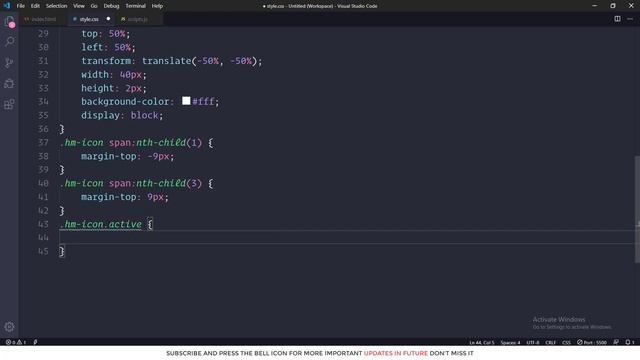Click 'translate(-50%, -50%)' value
Viewport: 640px width, 360px height.
click(x=199, y=61)
